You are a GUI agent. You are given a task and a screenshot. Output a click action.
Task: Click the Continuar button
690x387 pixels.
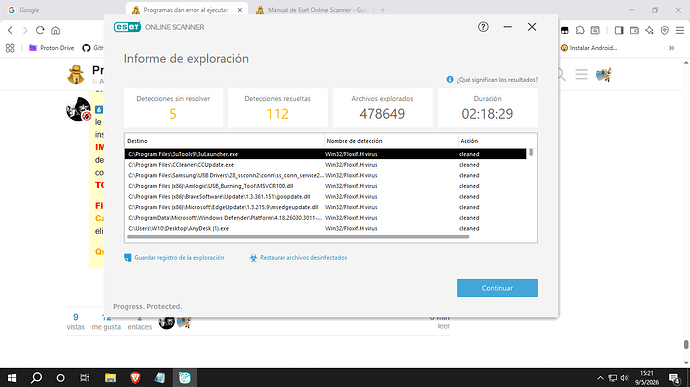pos(497,288)
